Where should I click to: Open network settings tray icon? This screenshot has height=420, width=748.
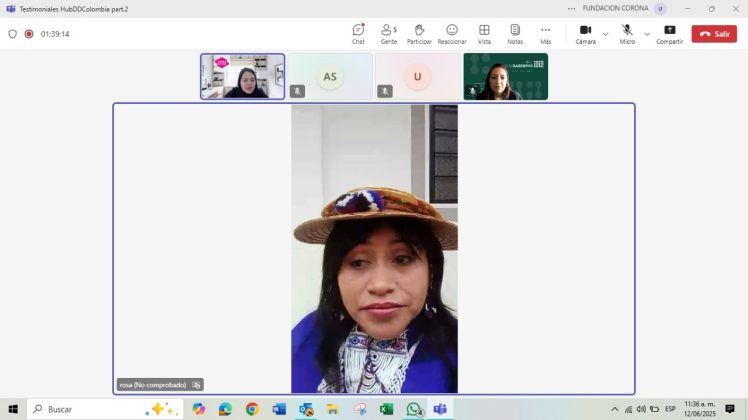pyautogui.click(x=629, y=409)
